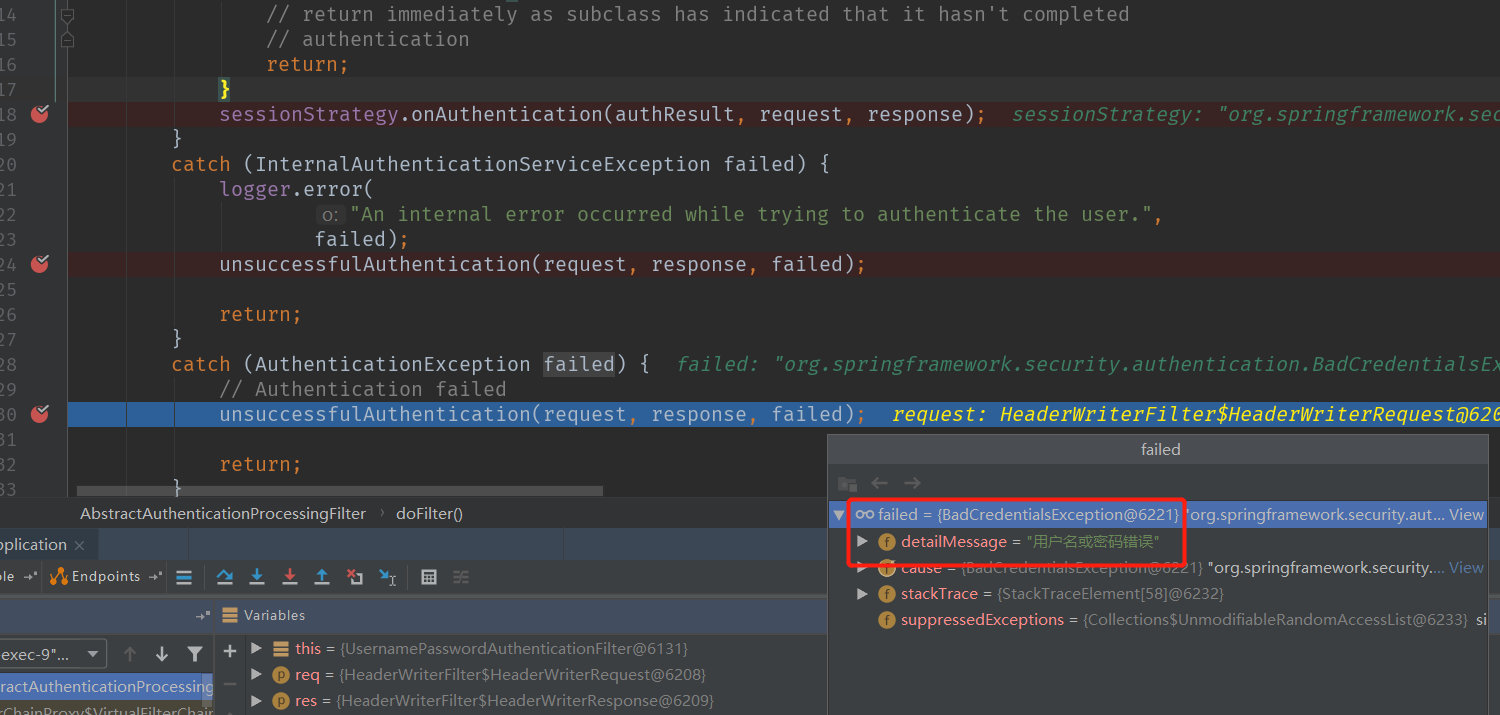Viewport: 1500px width, 715px height.
Task: Click the sessionStrategy inline debug hint
Action: point(1255,114)
